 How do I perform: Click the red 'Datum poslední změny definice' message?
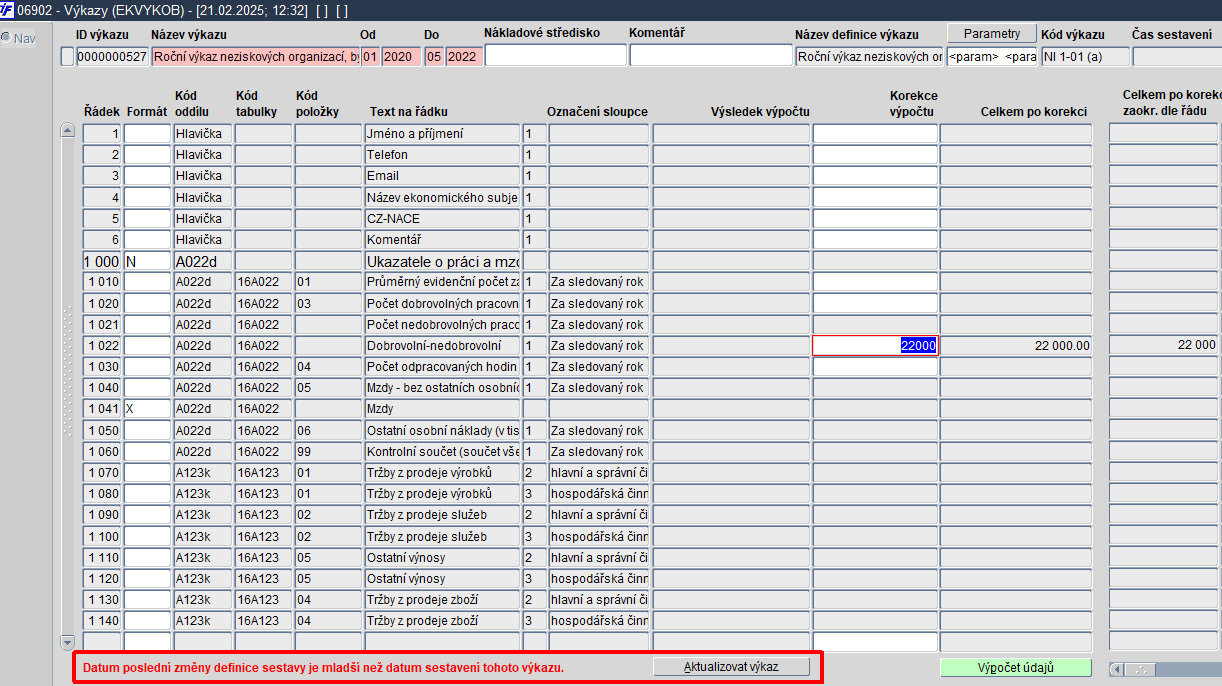323,667
